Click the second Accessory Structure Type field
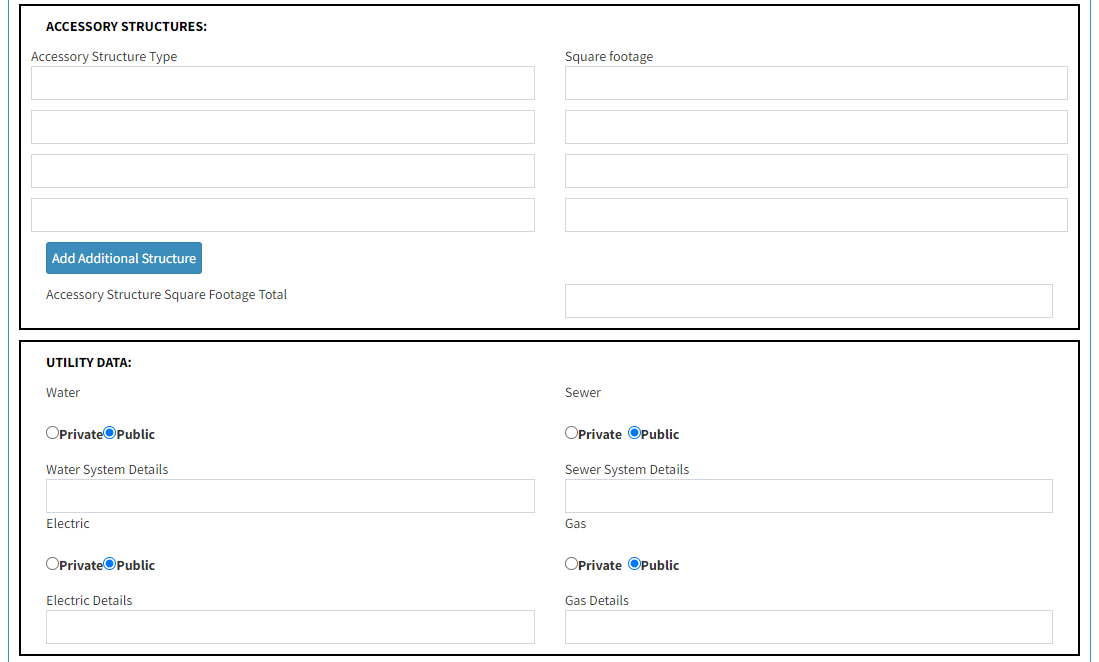The image size is (1099, 662). click(x=282, y=127)
